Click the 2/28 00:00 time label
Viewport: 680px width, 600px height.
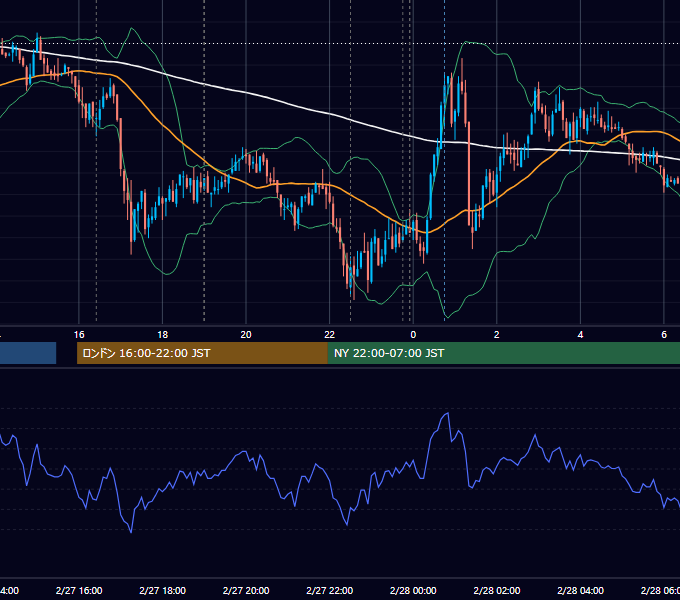coord(413,590)
